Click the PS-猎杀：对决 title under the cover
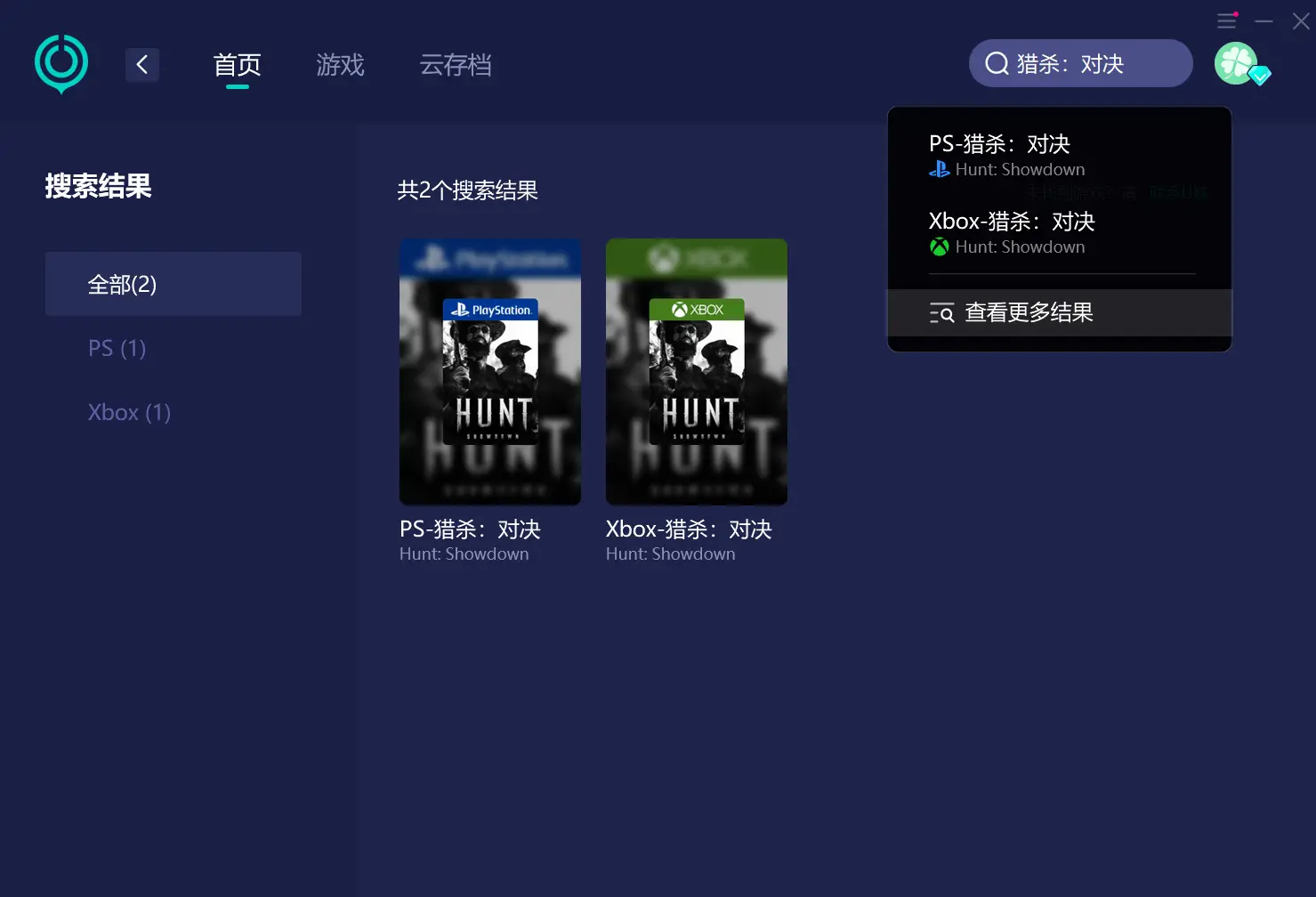The width and height of the screenshot is (1316, 897). point(470,529)
